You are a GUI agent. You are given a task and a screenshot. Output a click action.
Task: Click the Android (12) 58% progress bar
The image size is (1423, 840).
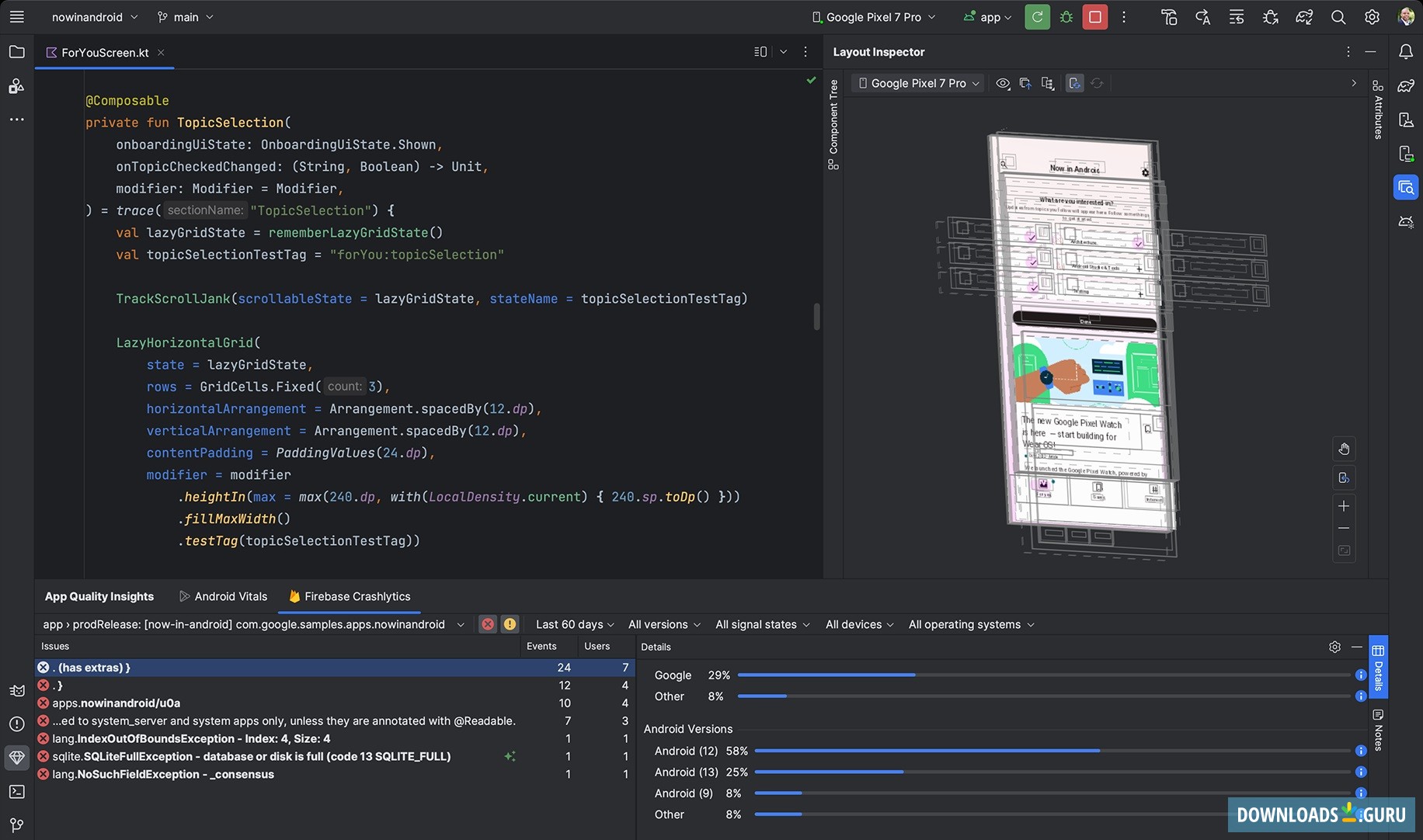(x=927, y=751)
